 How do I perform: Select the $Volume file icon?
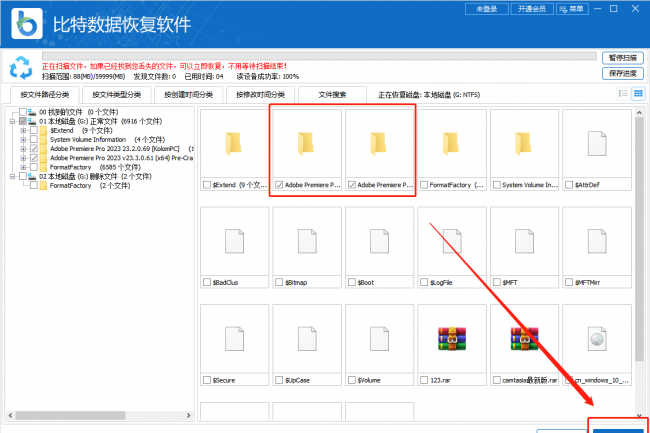tap(379, 339)
